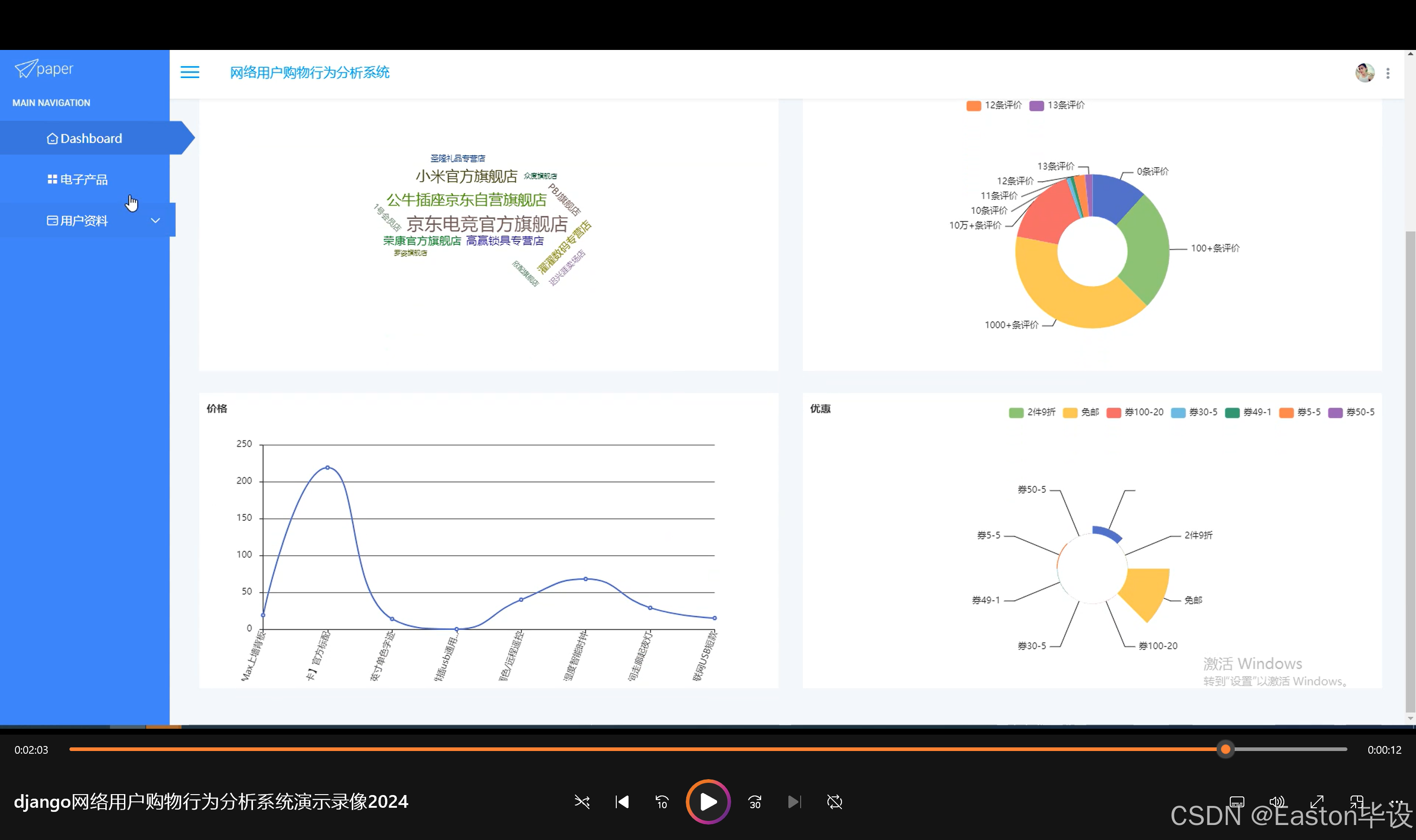Click the 网络用户购物行为分析系统 title link
This screenshot has width=1416, height=840.
(x=310, y=73)
